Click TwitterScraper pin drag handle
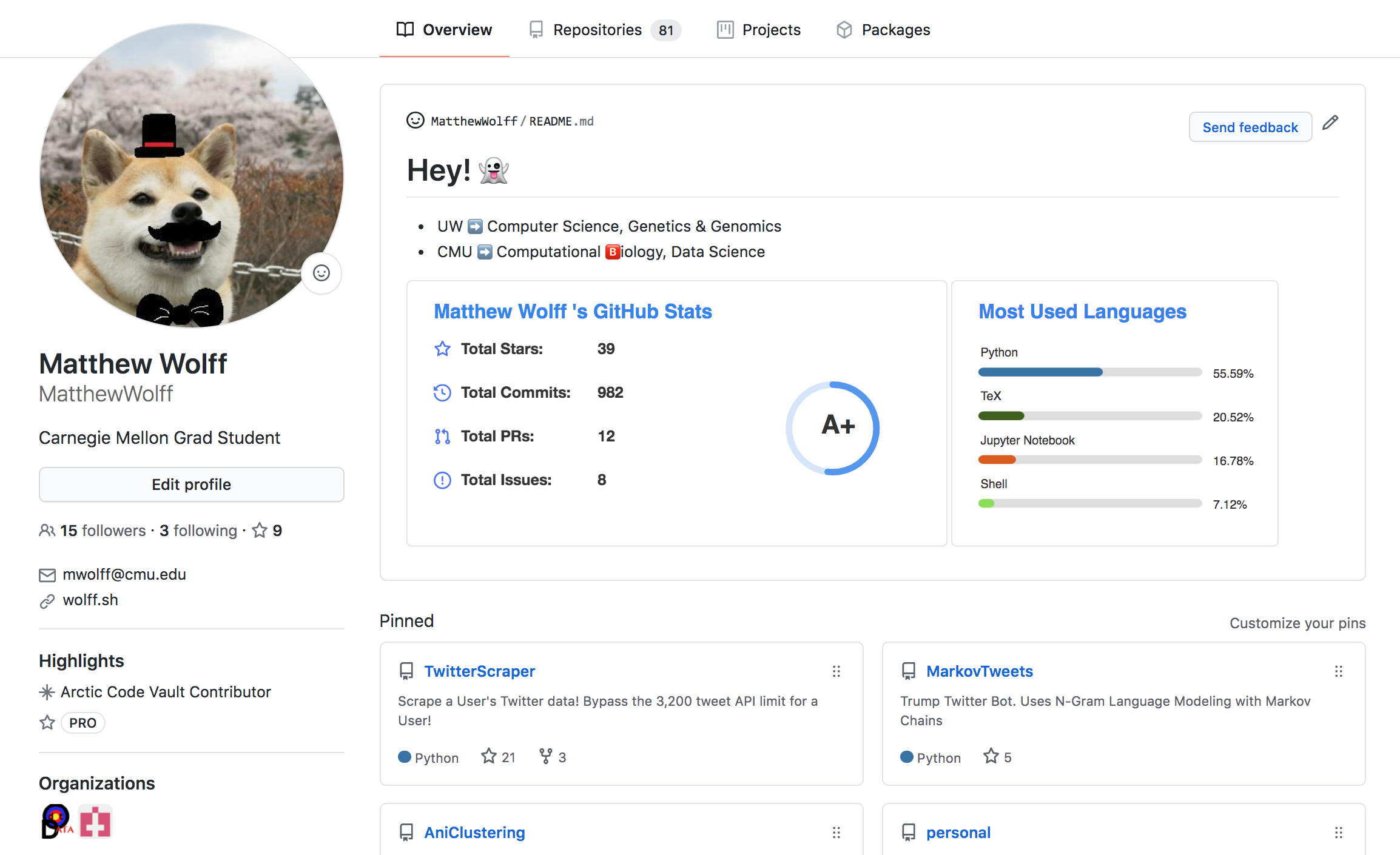Viewport: 1400px width, 855px height. (836, 671)
